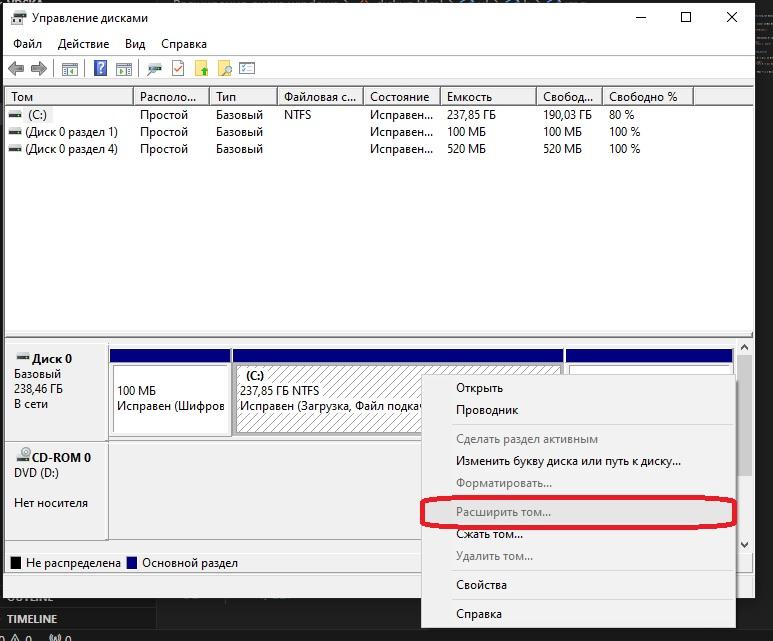Show/hide console tree toolbar icon
The height and width of the screenshot is (641, 773).
point(70,69)
